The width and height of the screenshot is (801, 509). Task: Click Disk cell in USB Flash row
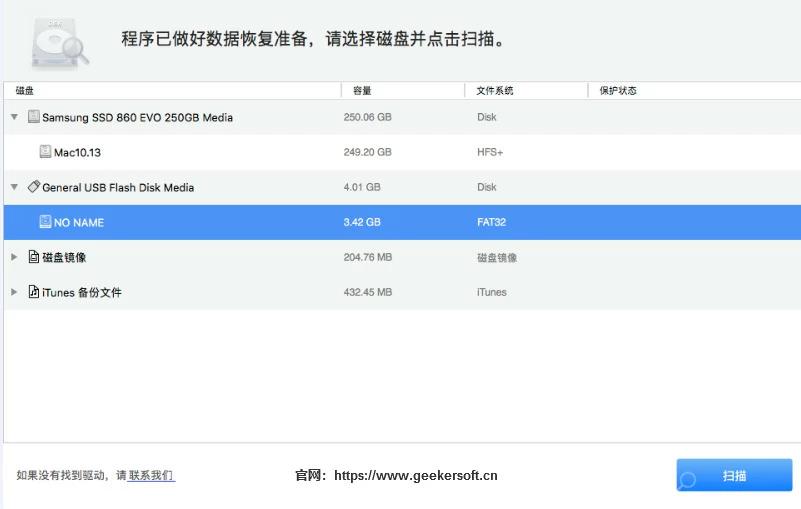[487, 187]
